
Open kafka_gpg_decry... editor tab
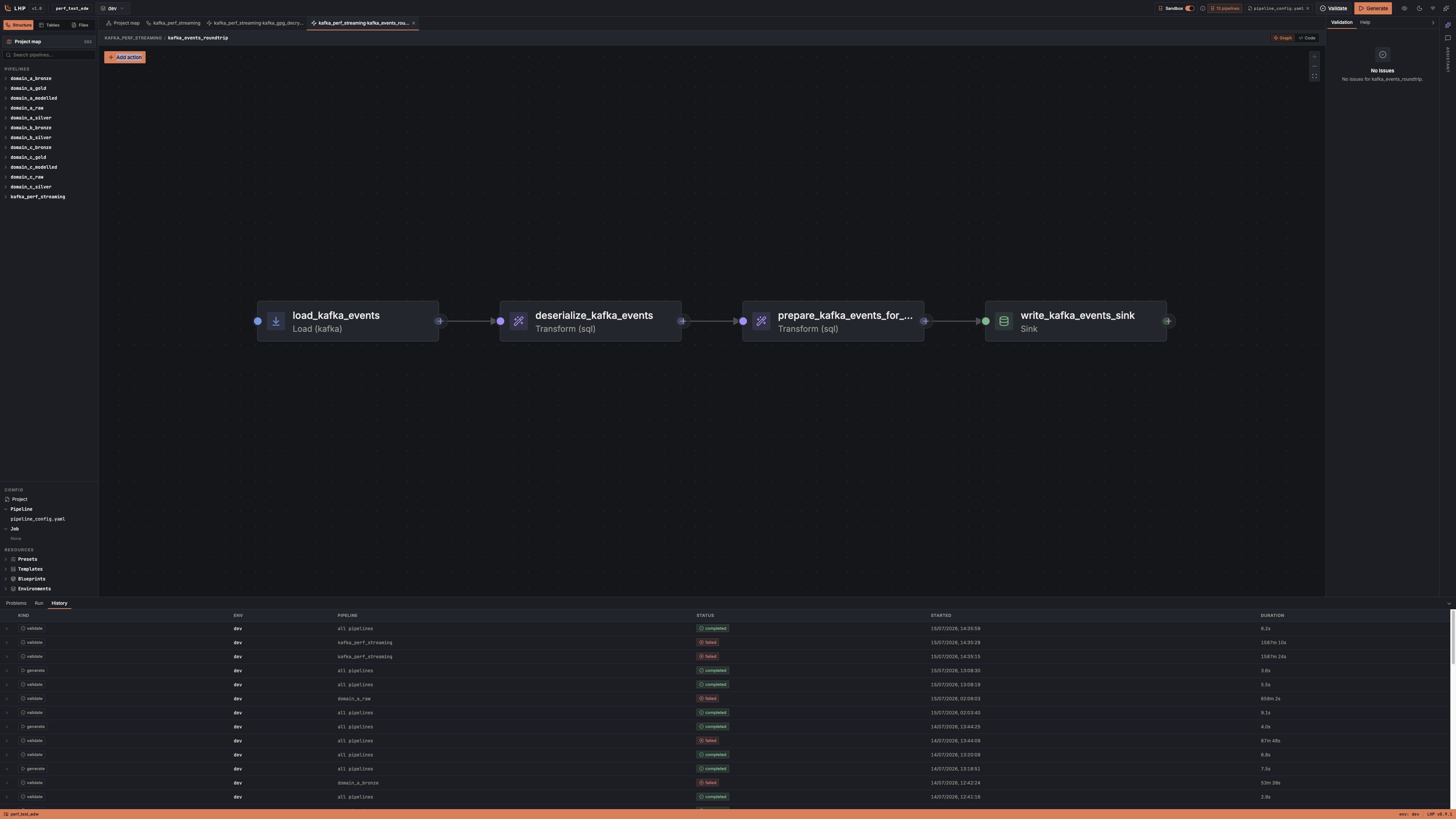255,23
